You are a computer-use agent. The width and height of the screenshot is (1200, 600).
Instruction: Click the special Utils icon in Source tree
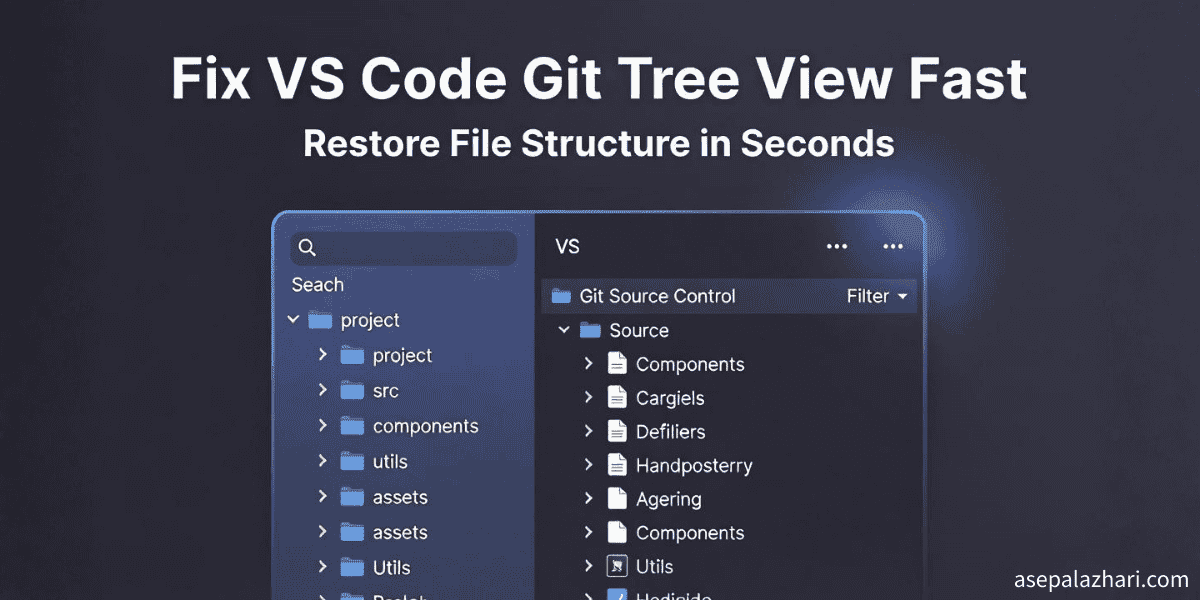click(x=616, y=566)
